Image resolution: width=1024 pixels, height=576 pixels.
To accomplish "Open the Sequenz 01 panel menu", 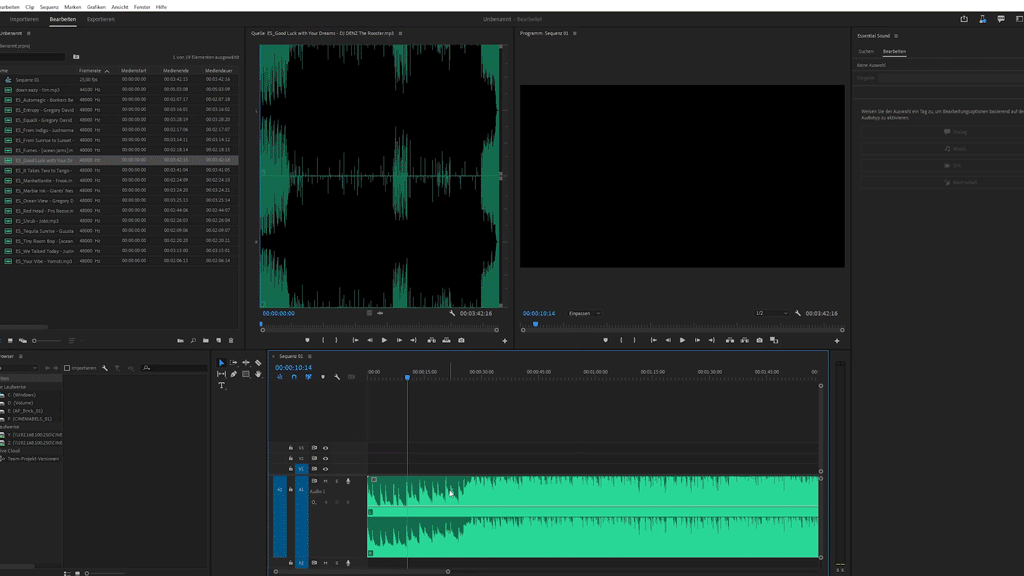I will click(309, 356).
